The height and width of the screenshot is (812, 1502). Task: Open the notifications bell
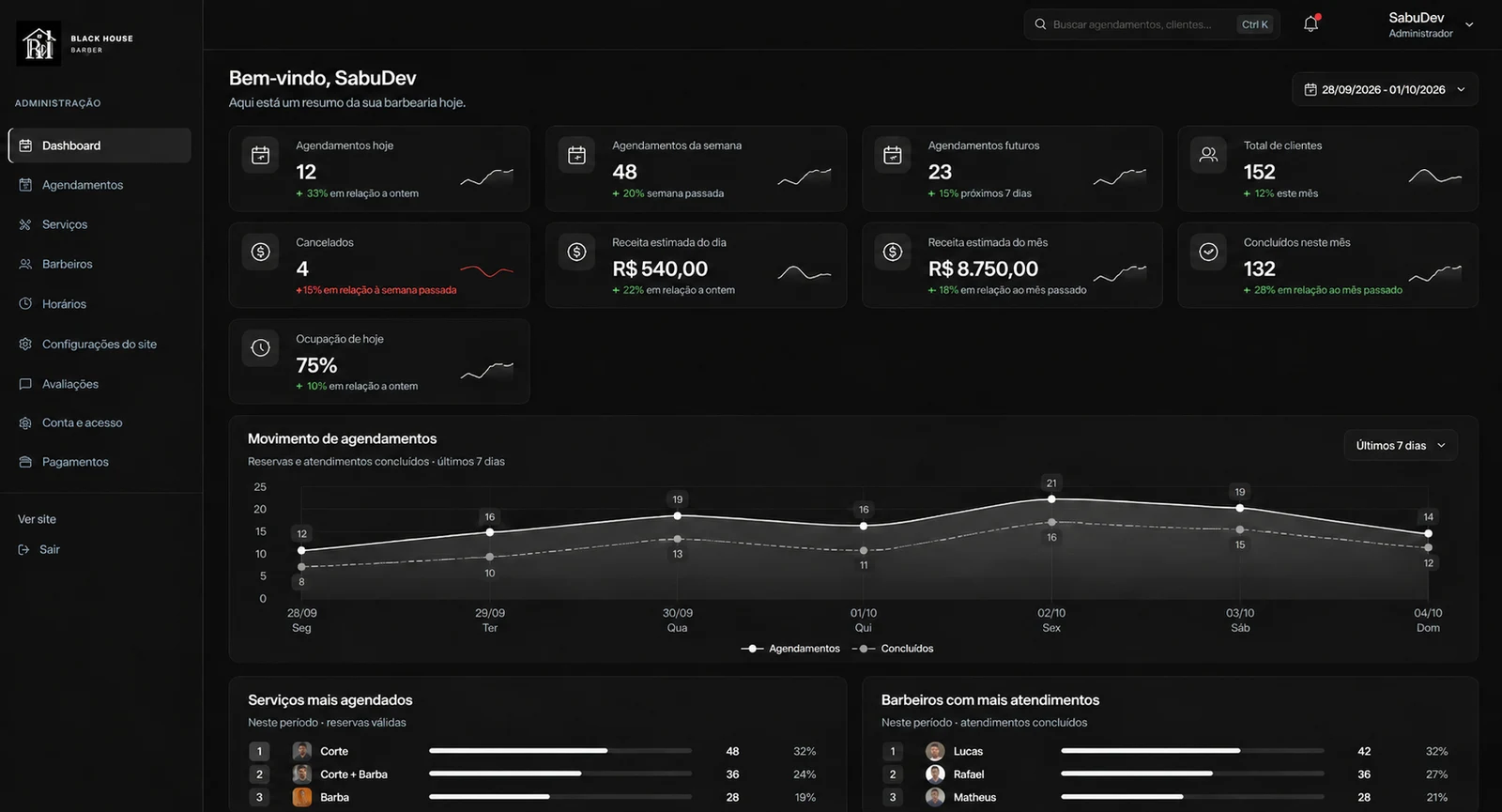click(x=1311, y=24)
